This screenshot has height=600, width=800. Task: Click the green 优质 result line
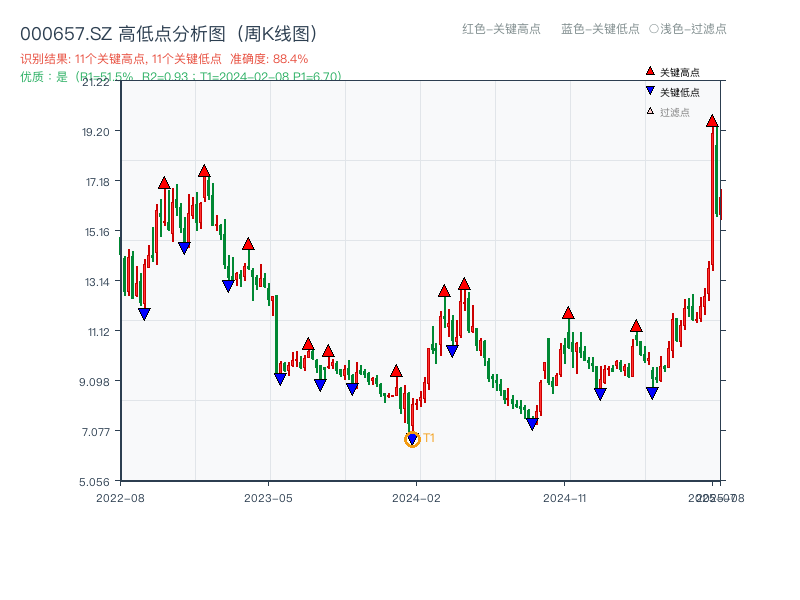click(181, 77)
